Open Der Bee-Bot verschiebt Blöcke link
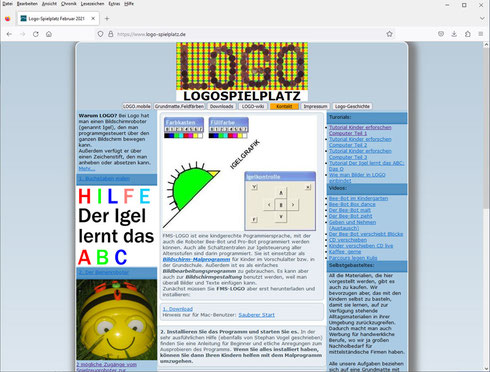The width and height of the screenshot is (490, 372). 366,234
